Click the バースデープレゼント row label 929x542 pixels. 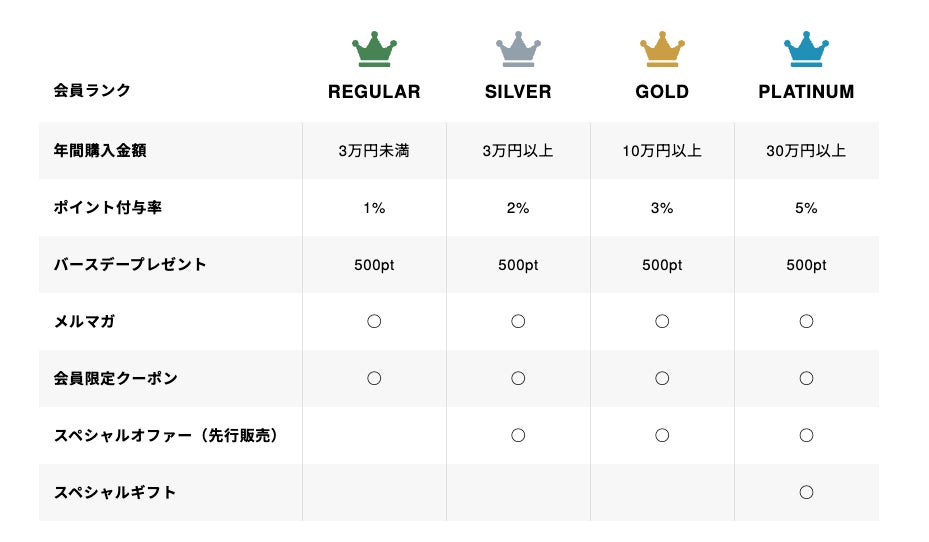[130, 265]
